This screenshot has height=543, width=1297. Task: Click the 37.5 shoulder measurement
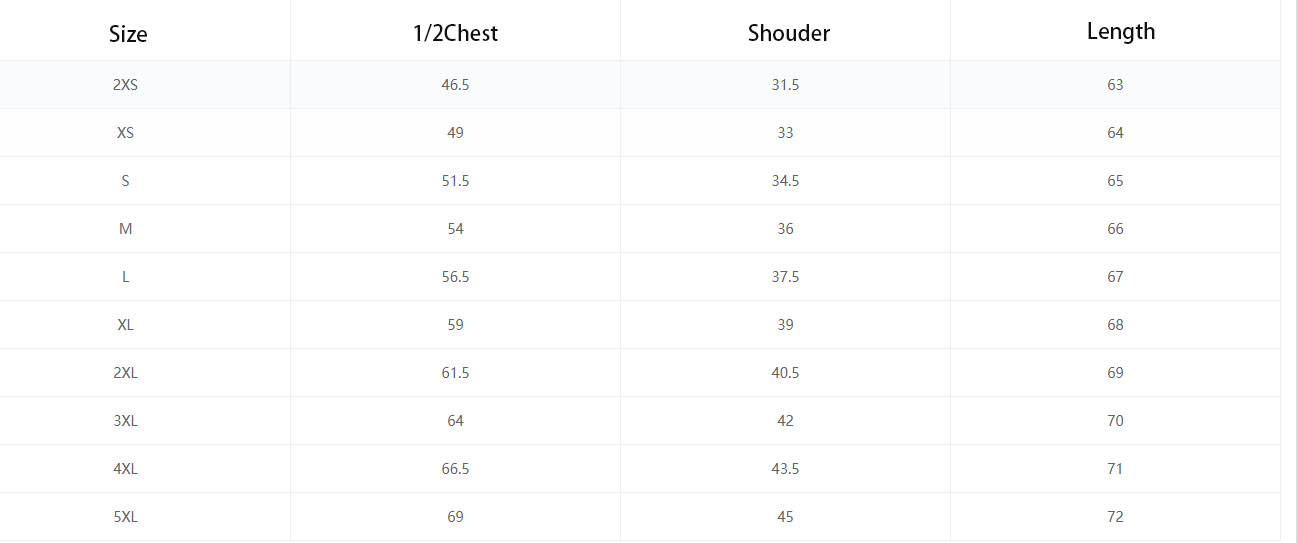click(x=785, y=277)
